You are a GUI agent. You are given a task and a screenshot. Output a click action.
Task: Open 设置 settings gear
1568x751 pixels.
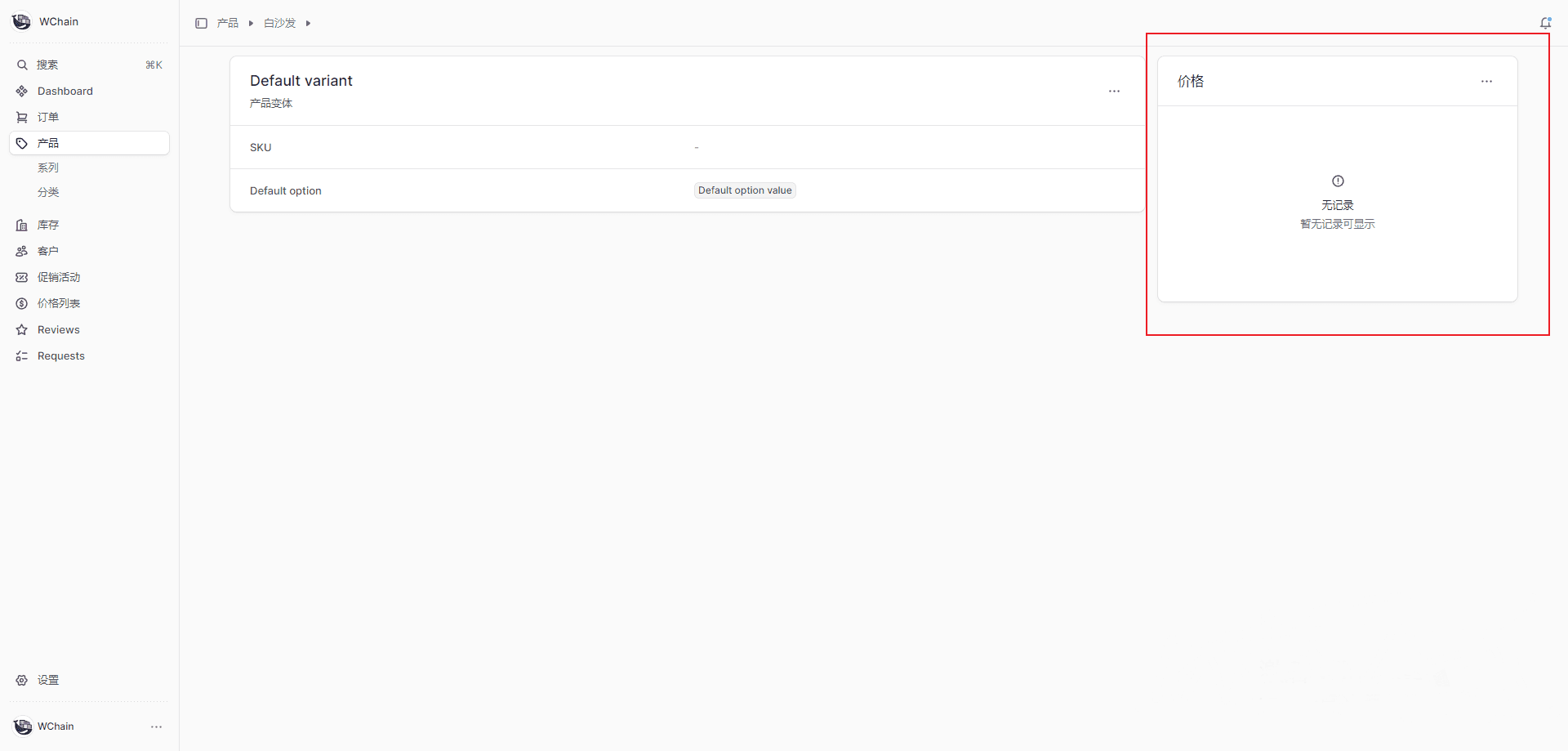coord(22,680)
